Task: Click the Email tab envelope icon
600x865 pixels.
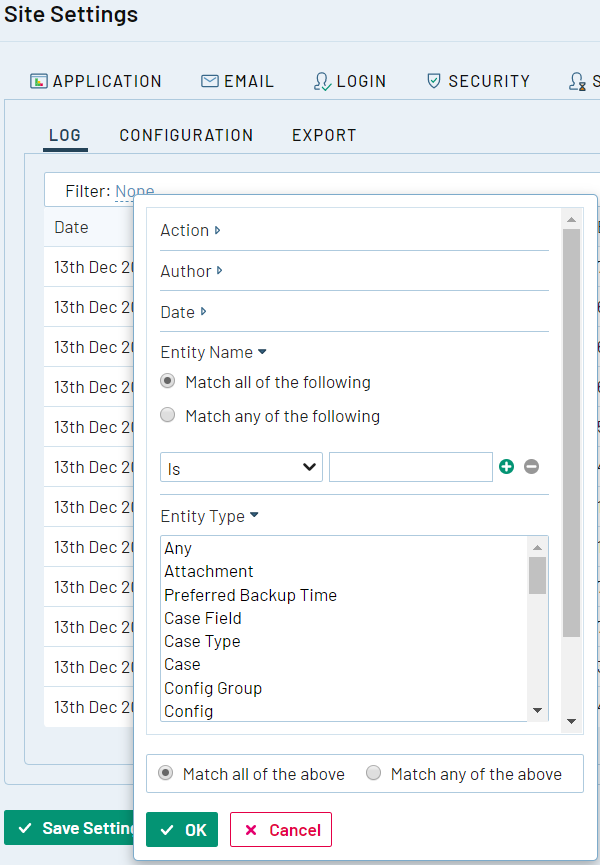Action: [210, 81]
